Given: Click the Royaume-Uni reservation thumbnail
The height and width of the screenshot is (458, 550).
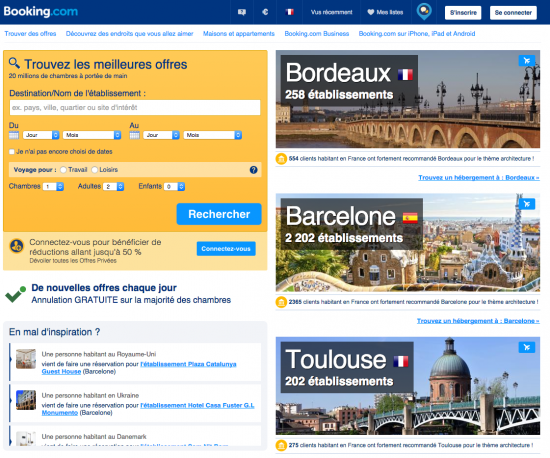Looking at the screenshot, I should tap(26, 359).
